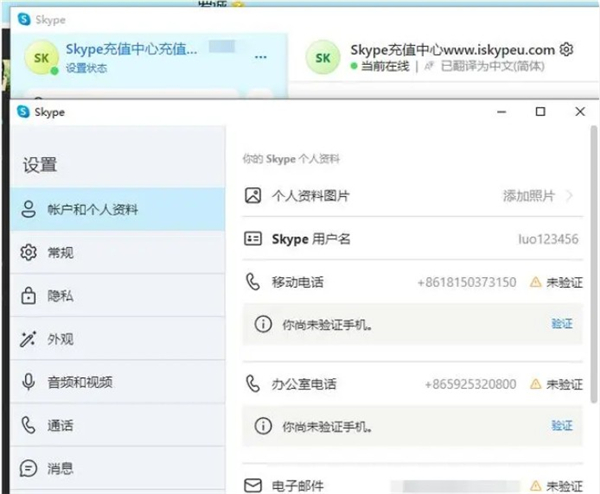Click chat header gear icon in background window

click(566, 49)
